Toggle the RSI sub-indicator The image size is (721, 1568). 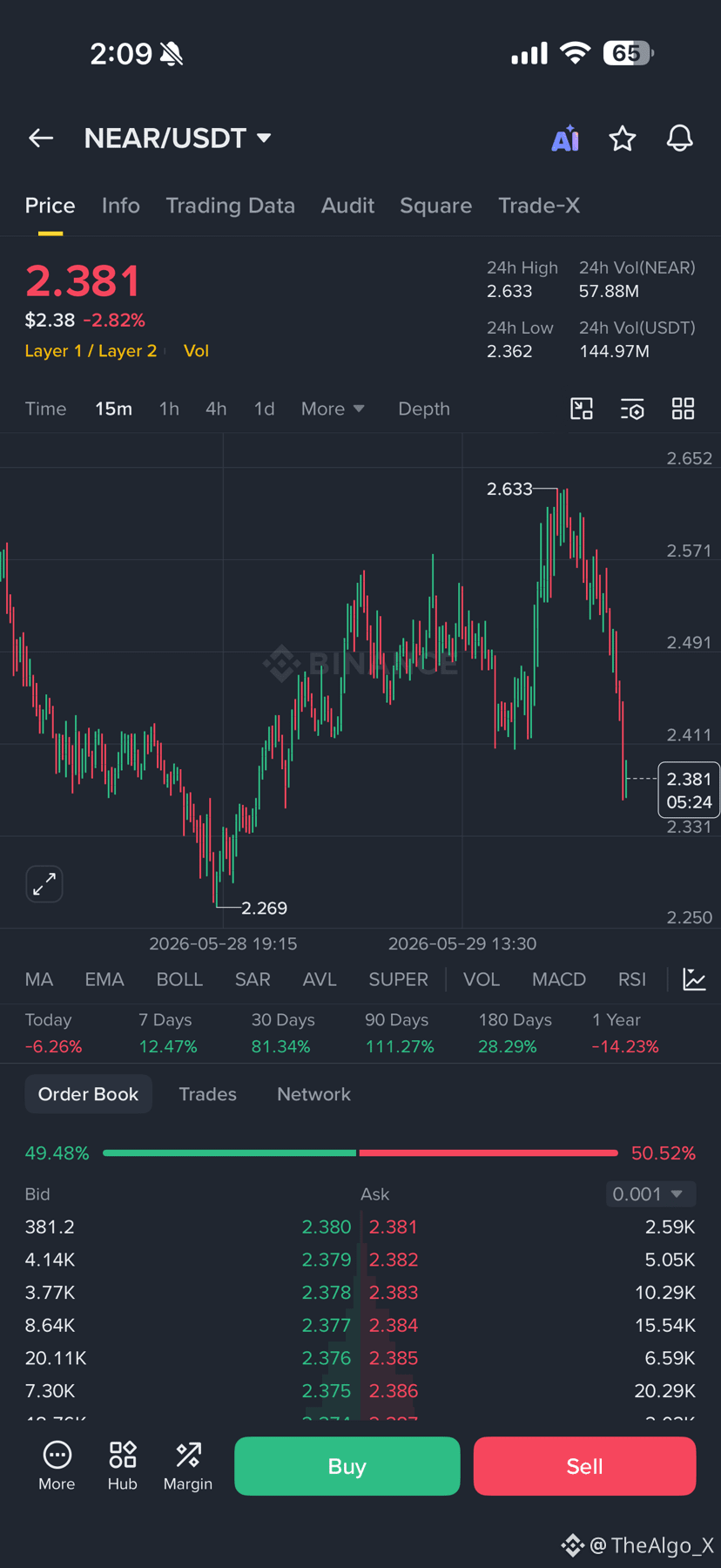[x=632, y=979]
